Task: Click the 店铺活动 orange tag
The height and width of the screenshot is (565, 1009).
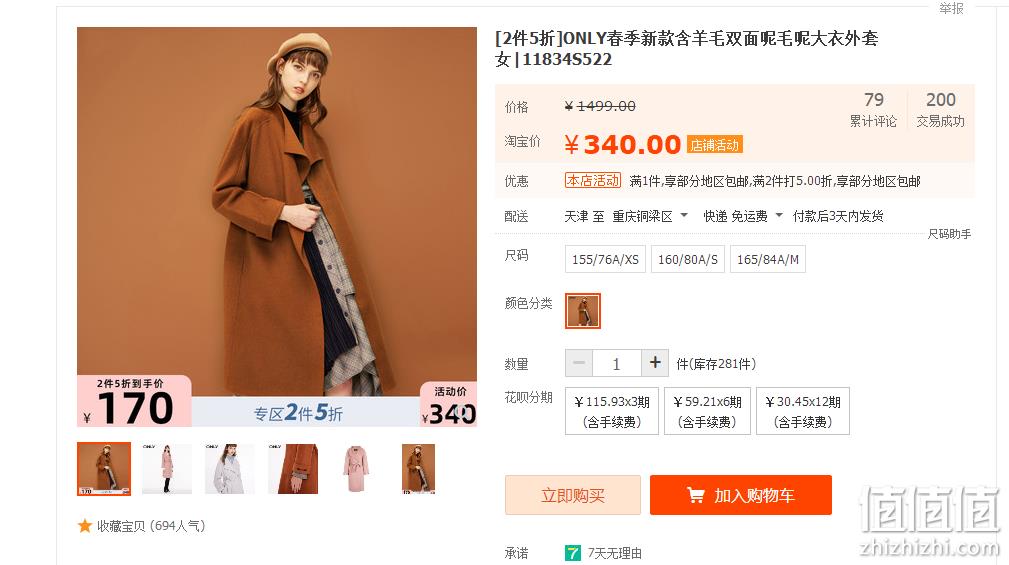Action: click(x=715, y=145)
